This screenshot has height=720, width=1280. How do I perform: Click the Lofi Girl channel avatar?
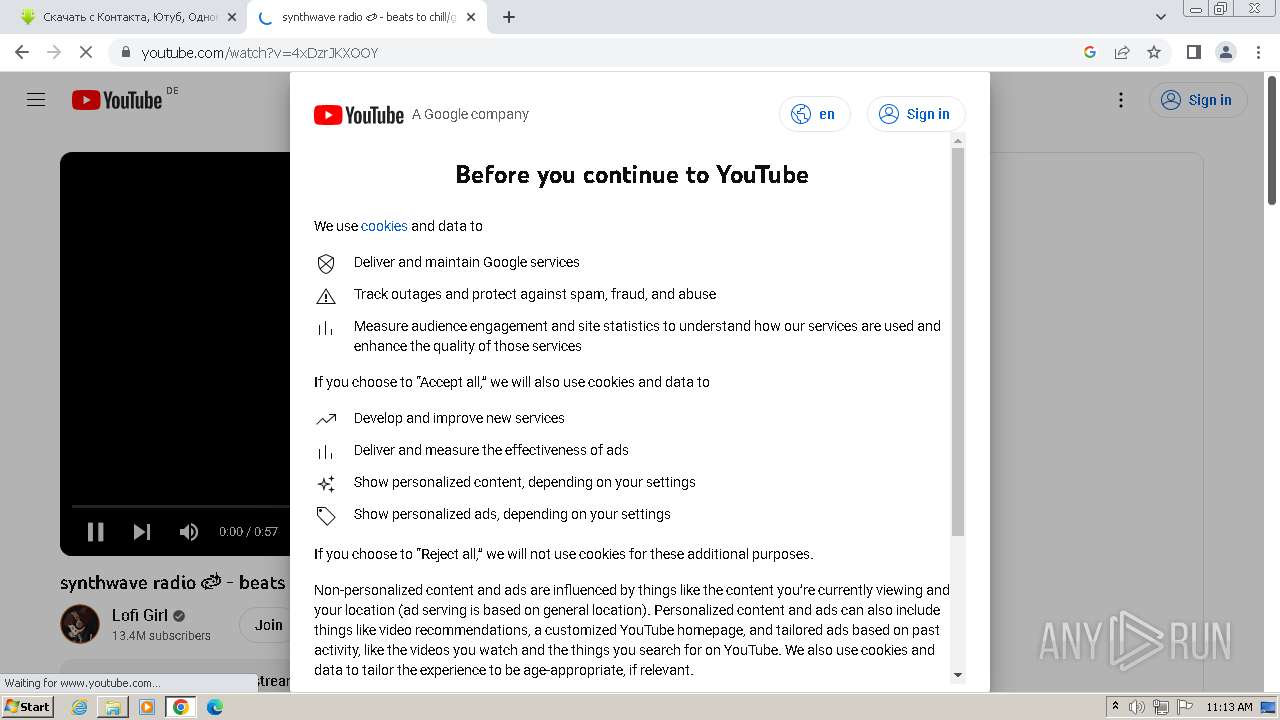click(x=80, y=624)
